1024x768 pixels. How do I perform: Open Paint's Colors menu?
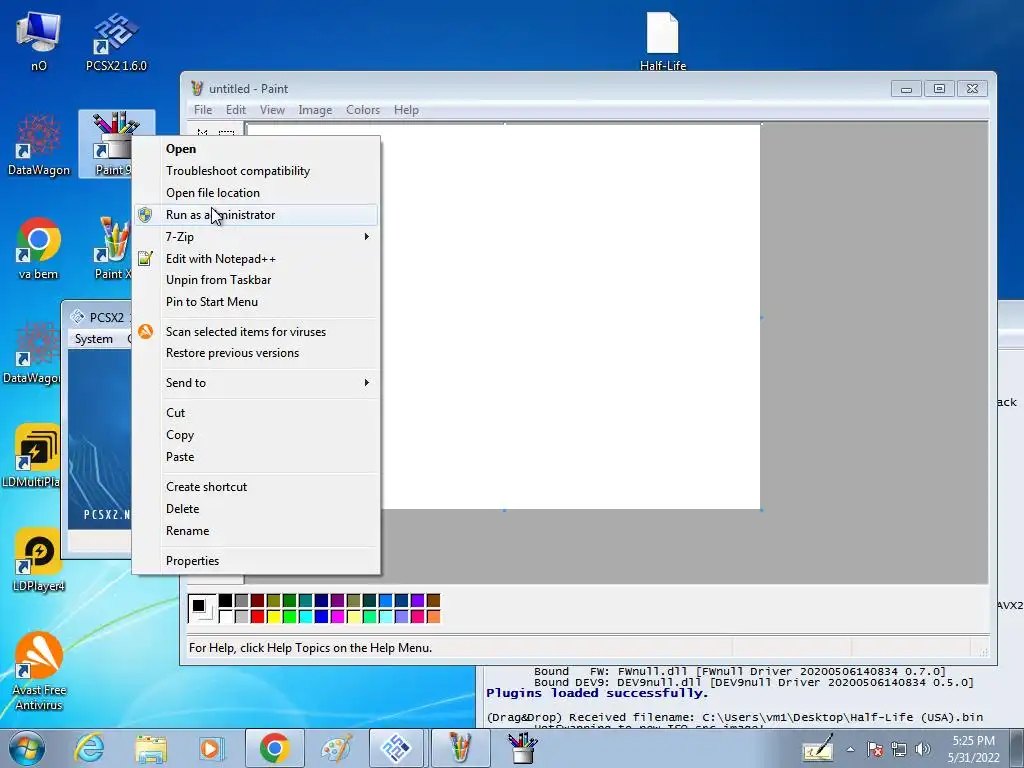point(363,110)
